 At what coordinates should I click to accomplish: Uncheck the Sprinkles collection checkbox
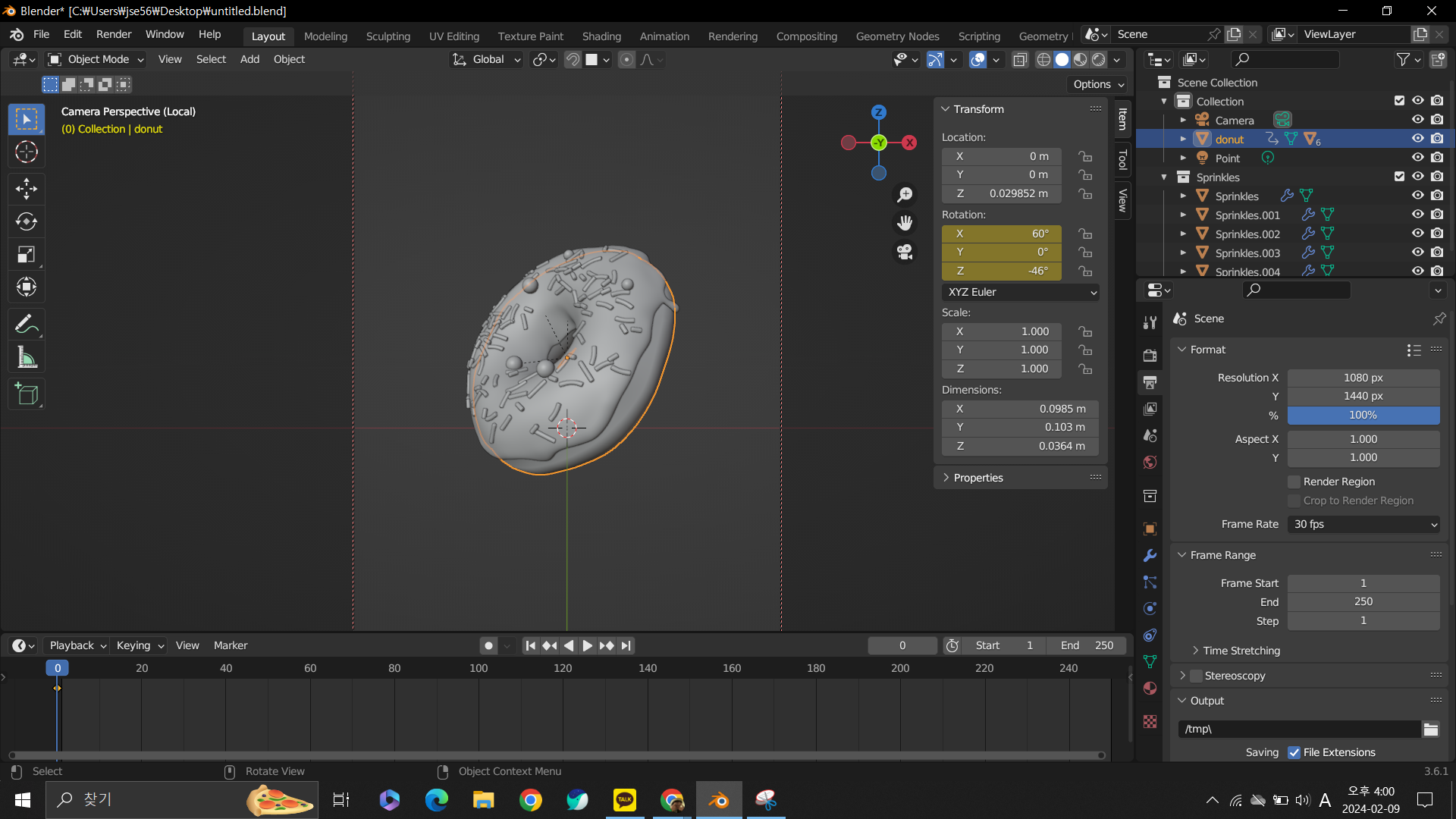point(1399,177)
